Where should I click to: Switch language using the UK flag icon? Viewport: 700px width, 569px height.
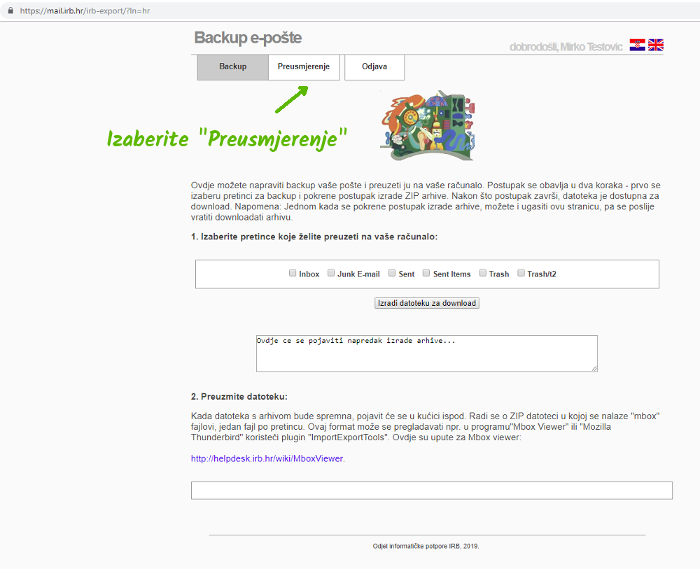pos(655,45)
